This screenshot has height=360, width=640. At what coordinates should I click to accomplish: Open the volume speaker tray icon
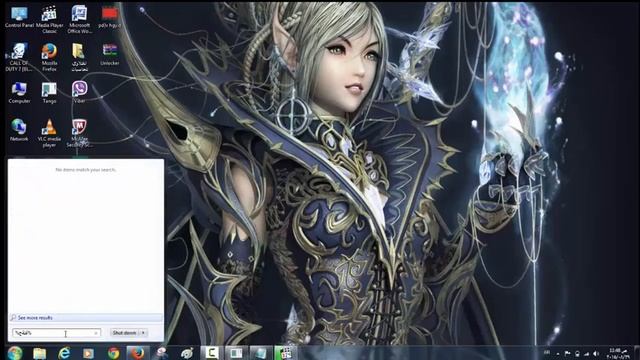[x=596, y=353]
